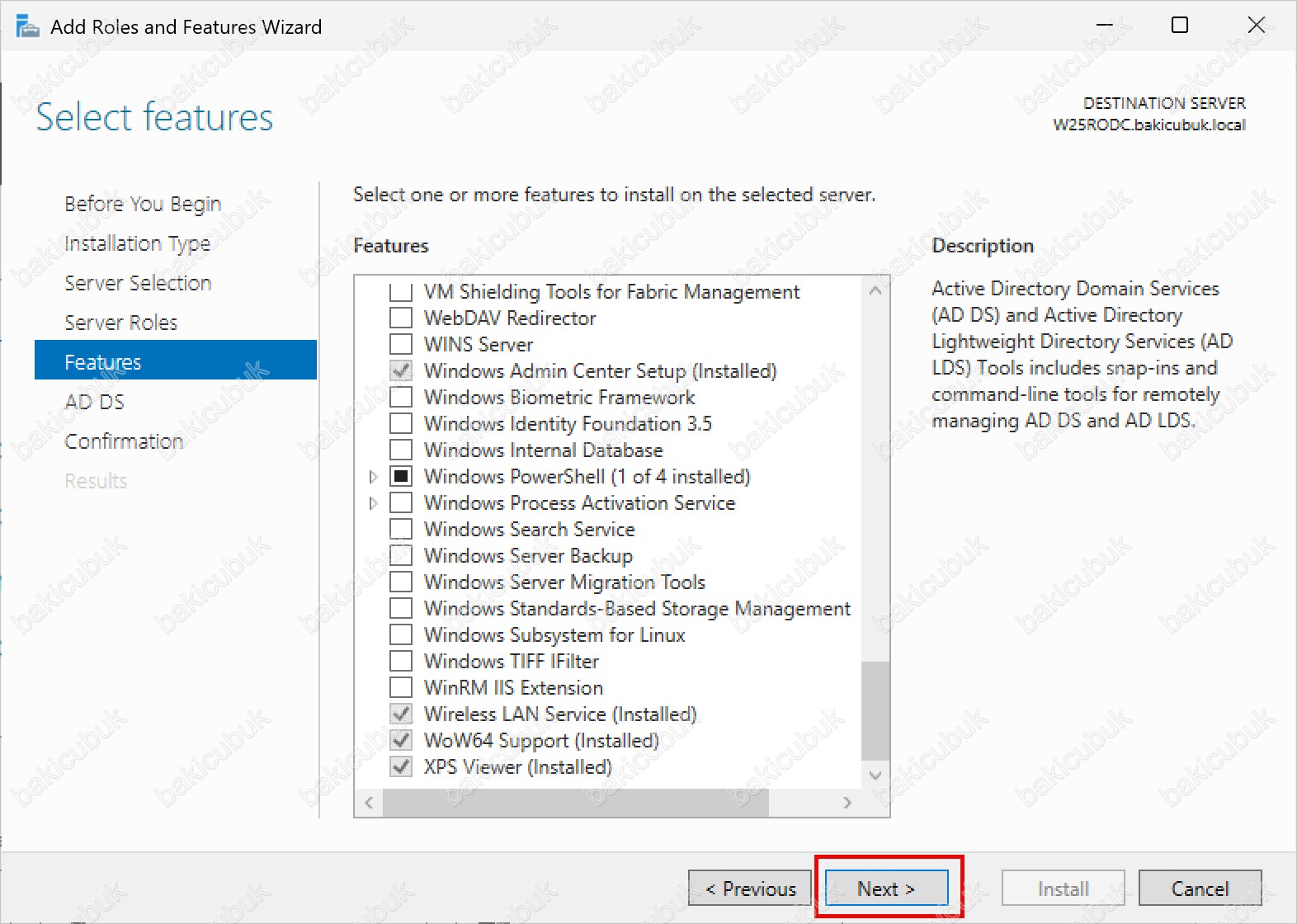The width and height of the screenshot is (1297, 924).
Task: Jump to the Server Selection step
Action: 138,283
